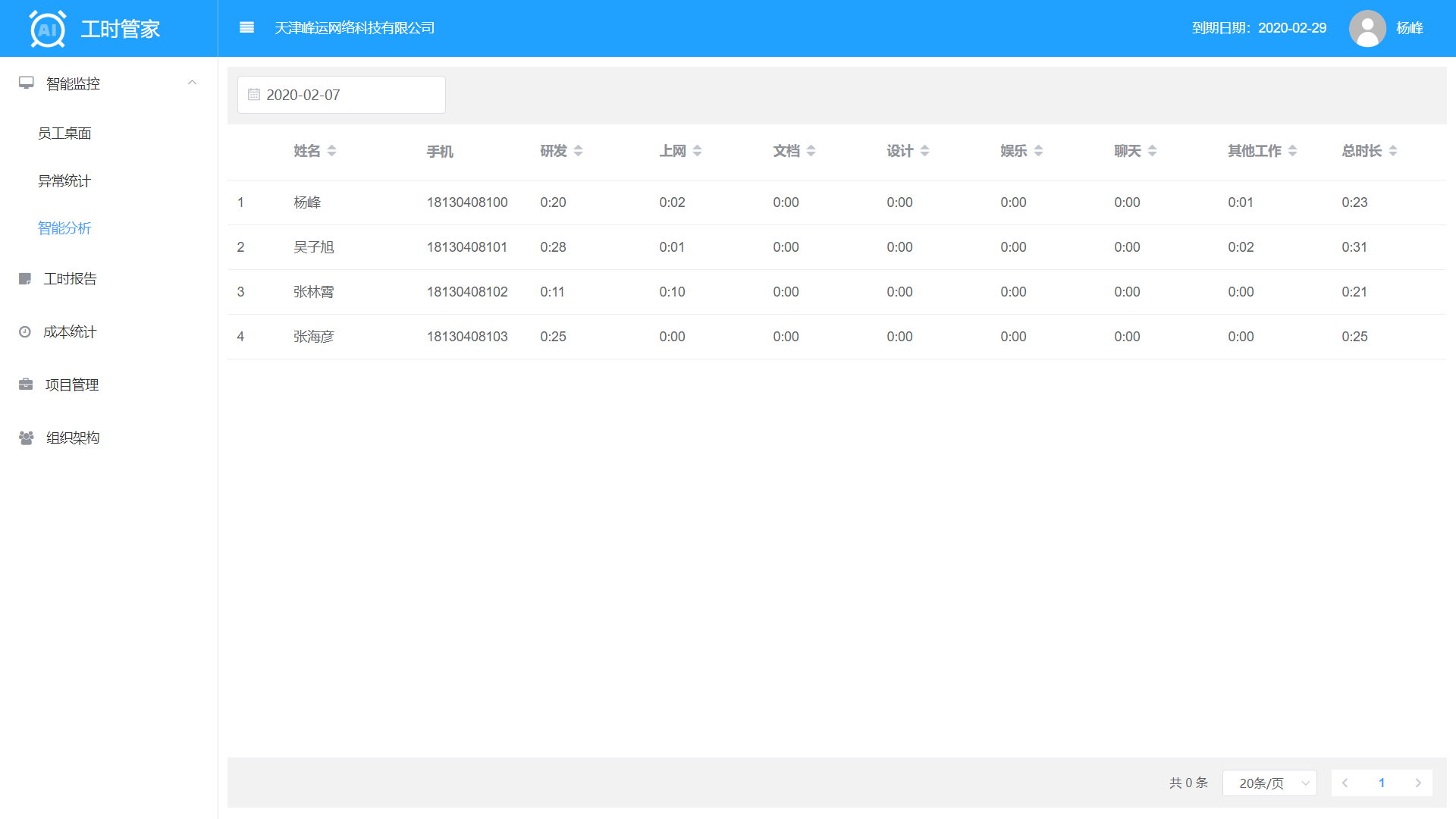Click the 组织架构 people icon

pyautogui.click(x=26, y=438)
